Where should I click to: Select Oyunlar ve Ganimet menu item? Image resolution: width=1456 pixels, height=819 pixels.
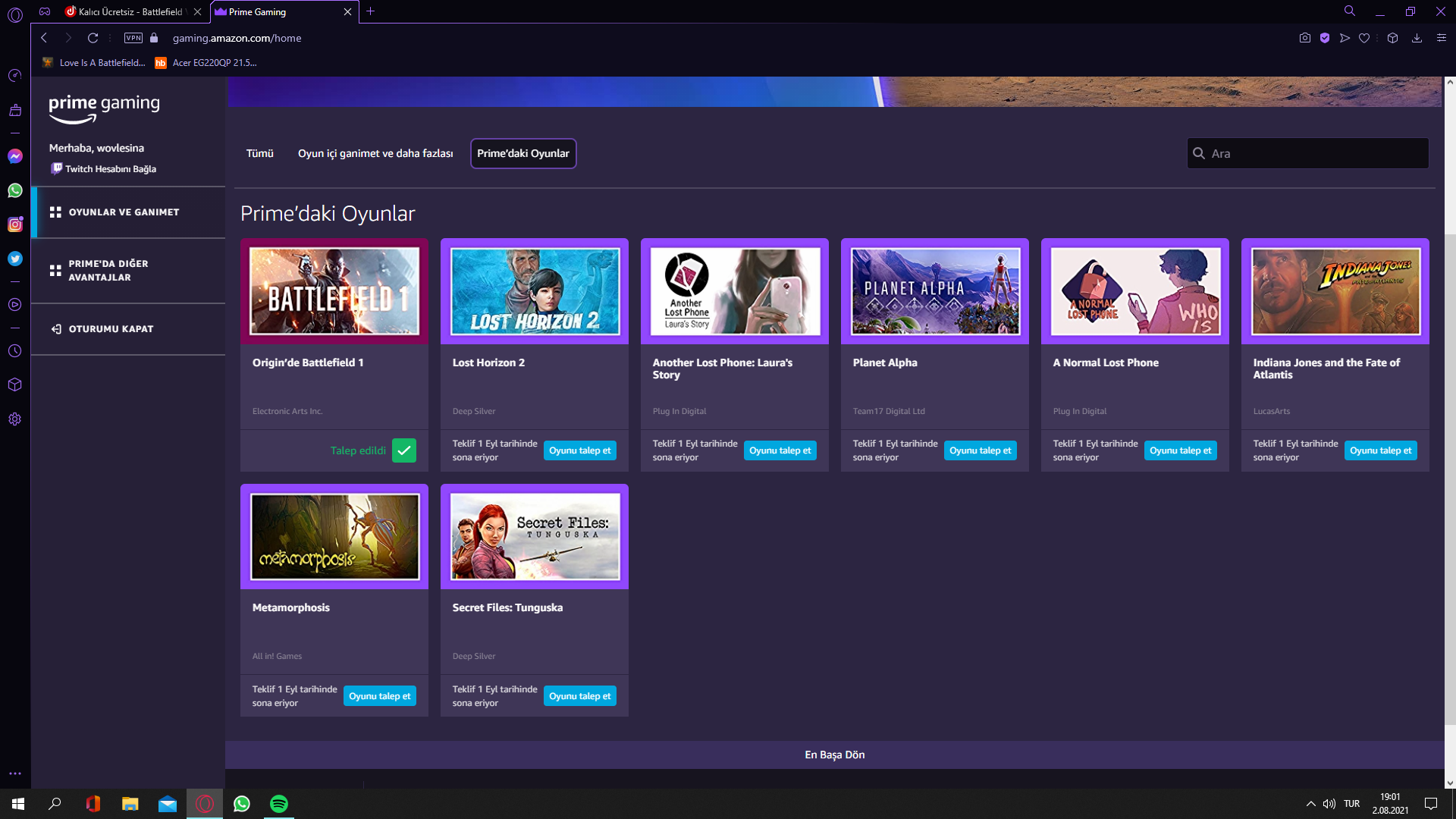[128, 212]
